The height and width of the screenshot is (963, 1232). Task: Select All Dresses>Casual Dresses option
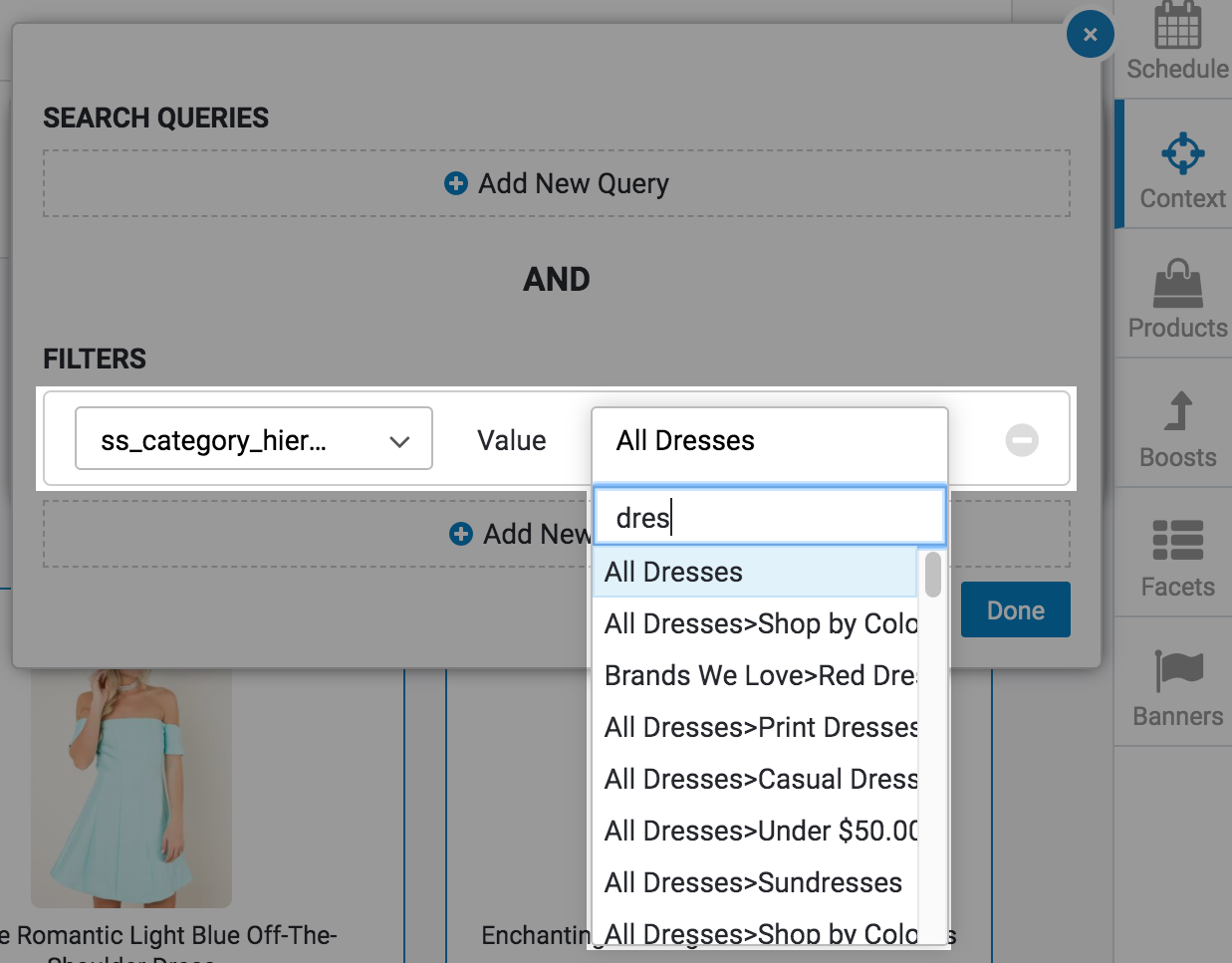click(x=759, y=779)
